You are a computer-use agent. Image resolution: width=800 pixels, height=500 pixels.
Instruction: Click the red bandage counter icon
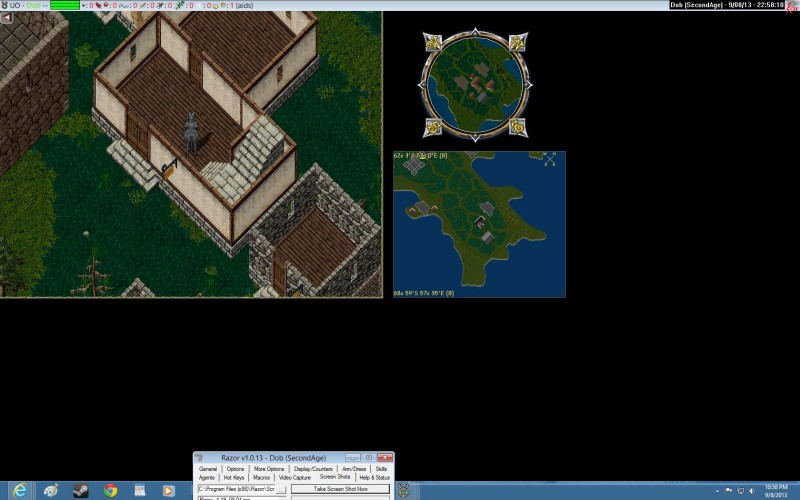98,6
